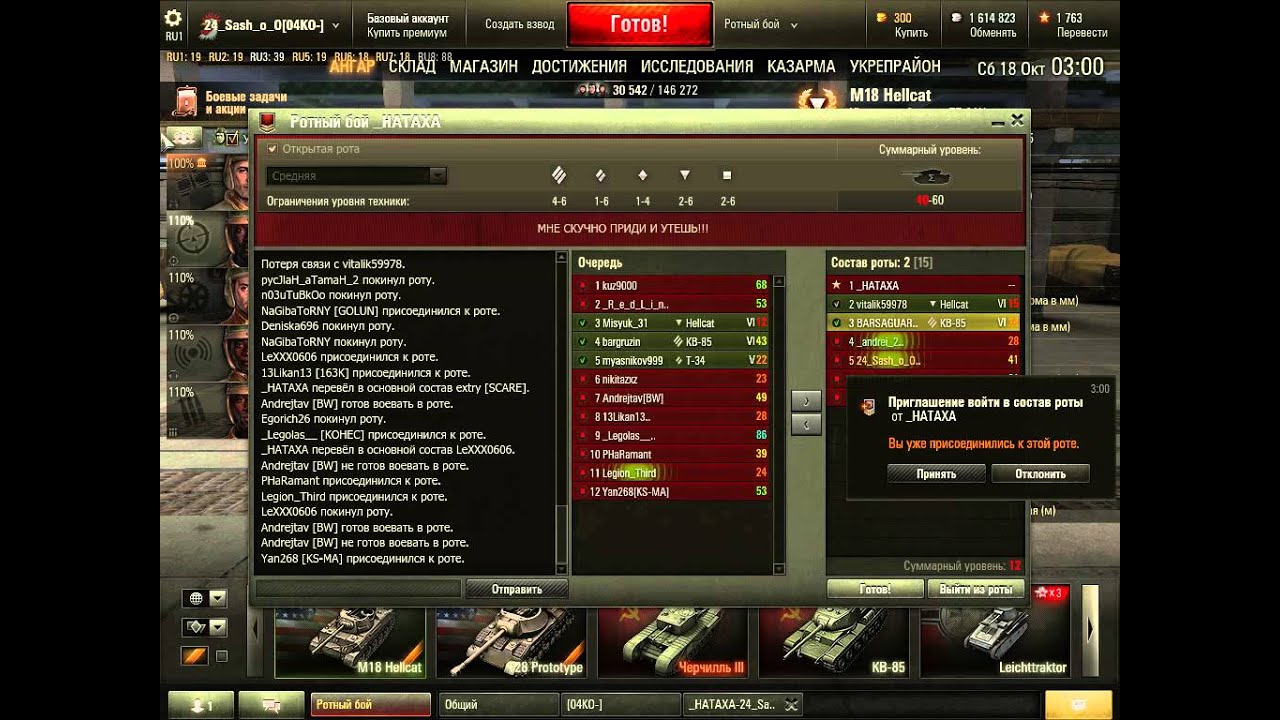The height and width of the screenshot is (720, 1280).
Task: Click invitation icon in popup
Action: click(868, 407)
